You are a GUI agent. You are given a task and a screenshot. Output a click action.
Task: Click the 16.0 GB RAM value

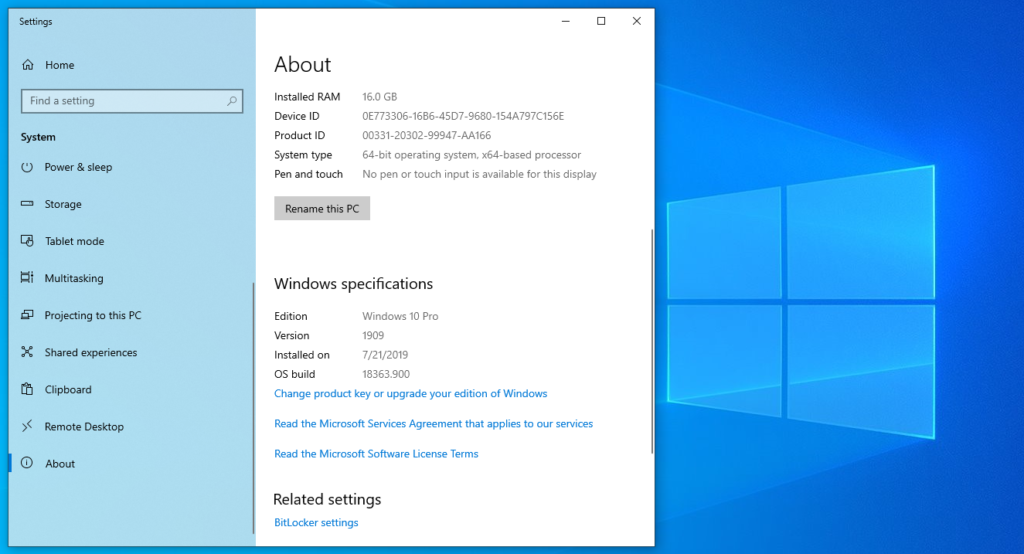click(x=379, y=97)
